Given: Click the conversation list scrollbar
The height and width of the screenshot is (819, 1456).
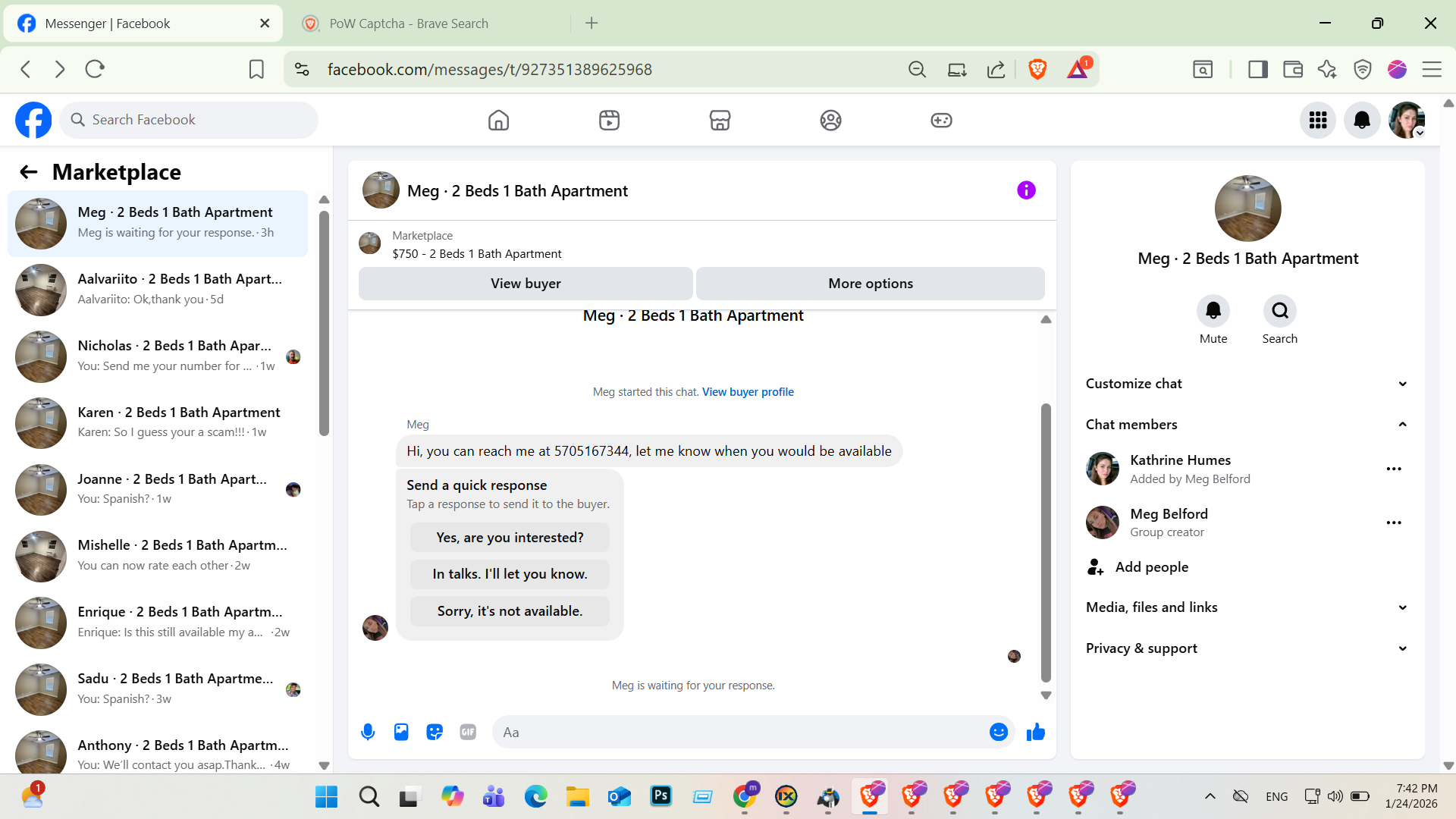Looking at the screenshot, I should pyautogui.click(x=325, y=326).
